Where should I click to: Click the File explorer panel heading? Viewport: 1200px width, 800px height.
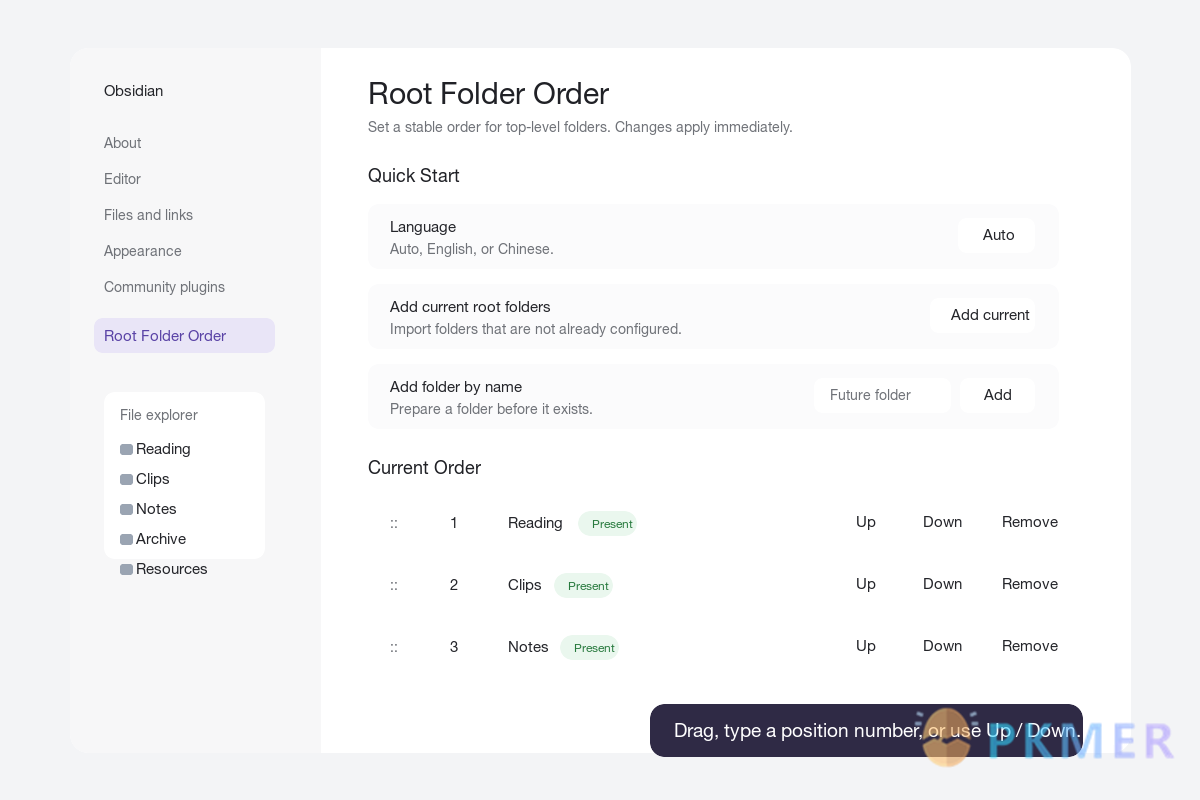pyautogui.click(x=159, y=415)
